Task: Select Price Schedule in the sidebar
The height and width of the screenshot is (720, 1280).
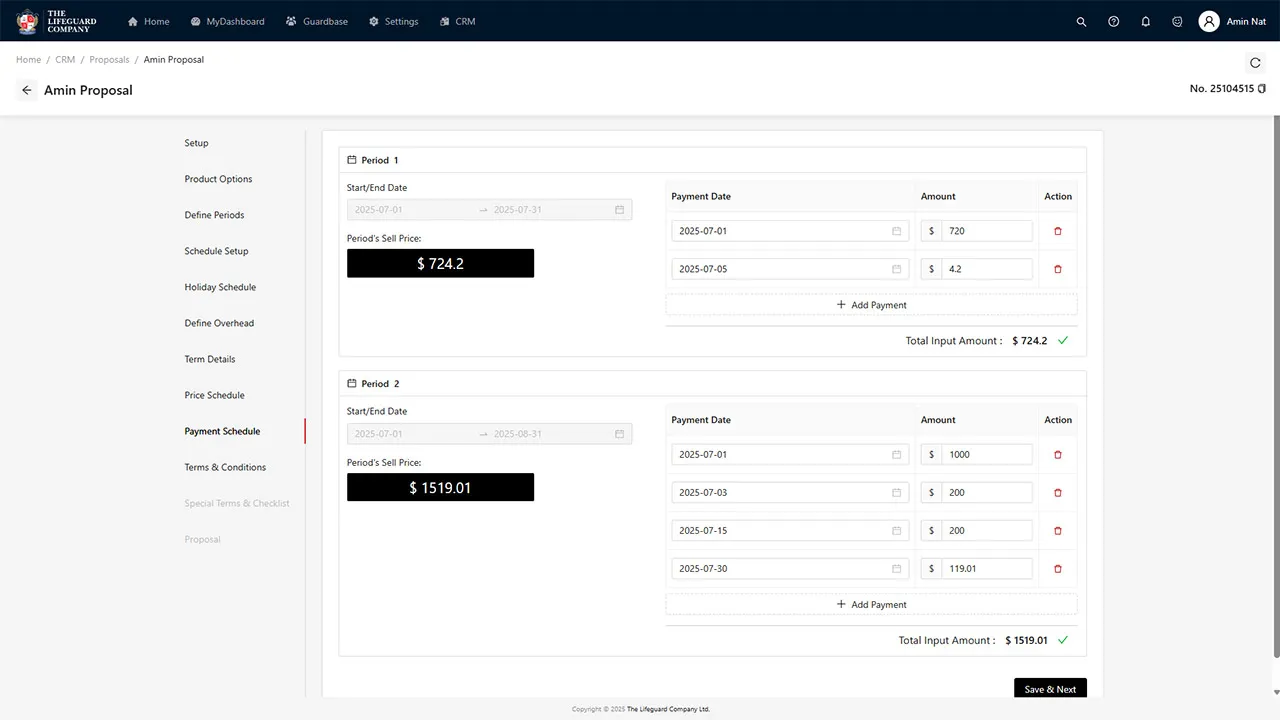Action: click(214, 395)
